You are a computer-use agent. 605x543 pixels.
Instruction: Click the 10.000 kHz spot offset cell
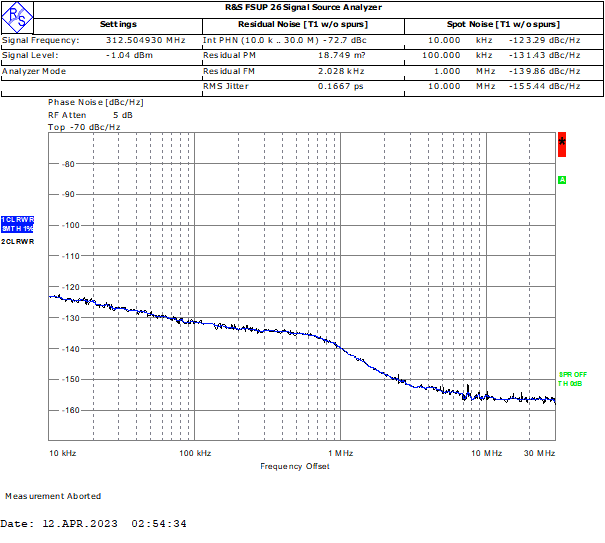click(x=460, y=40)
